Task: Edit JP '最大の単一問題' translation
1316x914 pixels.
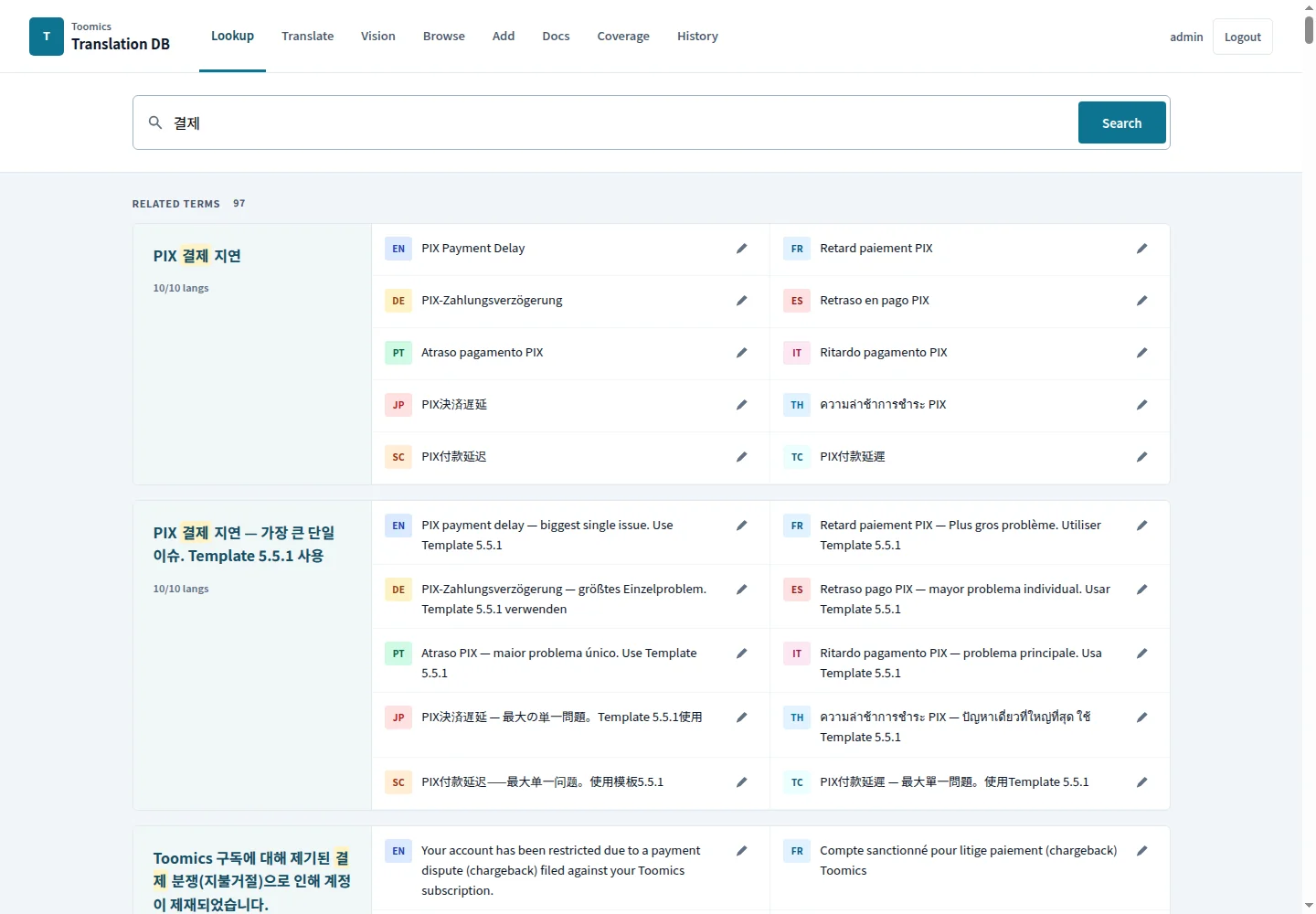Action: click(742, 717)
